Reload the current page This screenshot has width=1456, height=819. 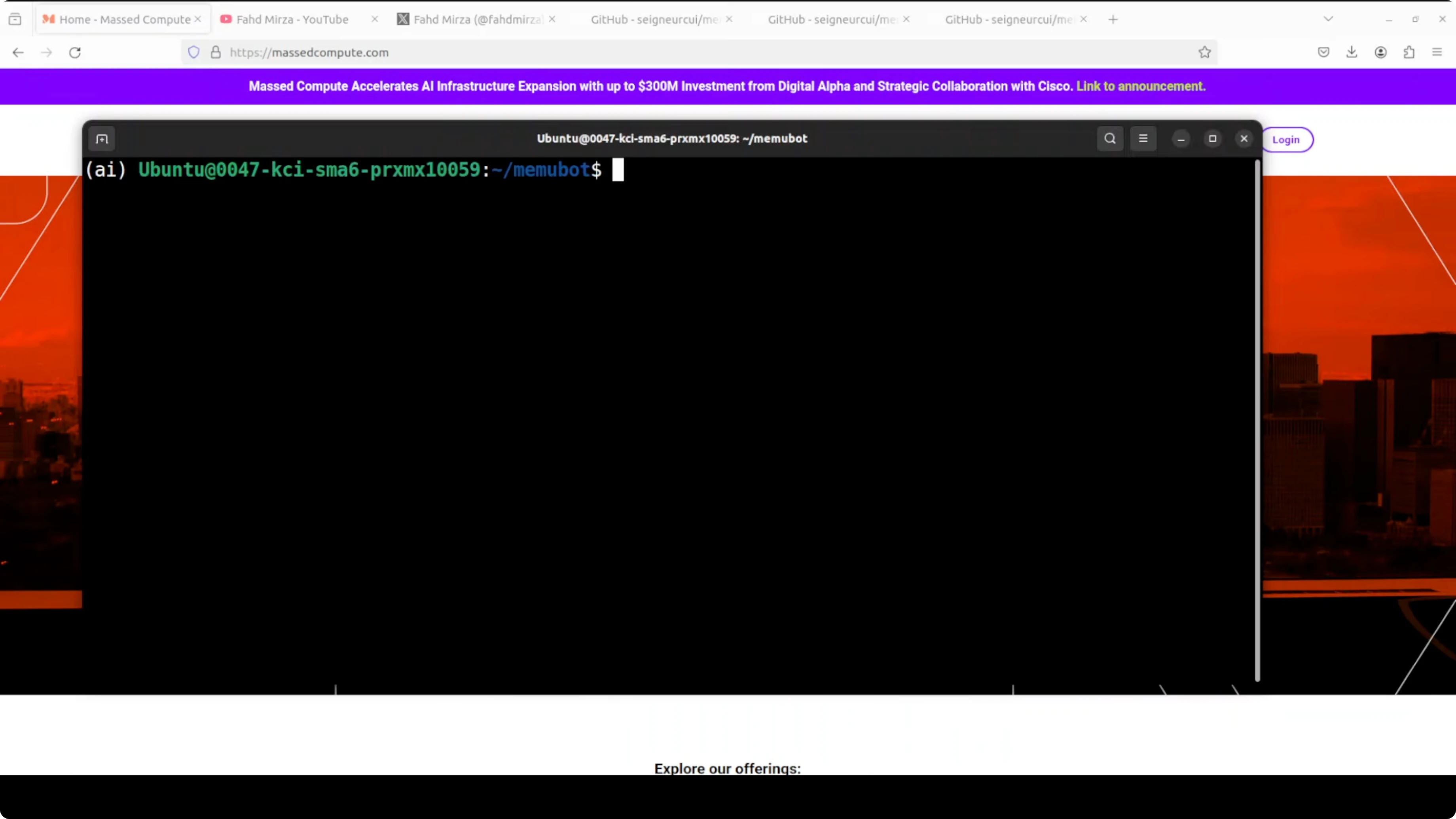pos(75,52)
